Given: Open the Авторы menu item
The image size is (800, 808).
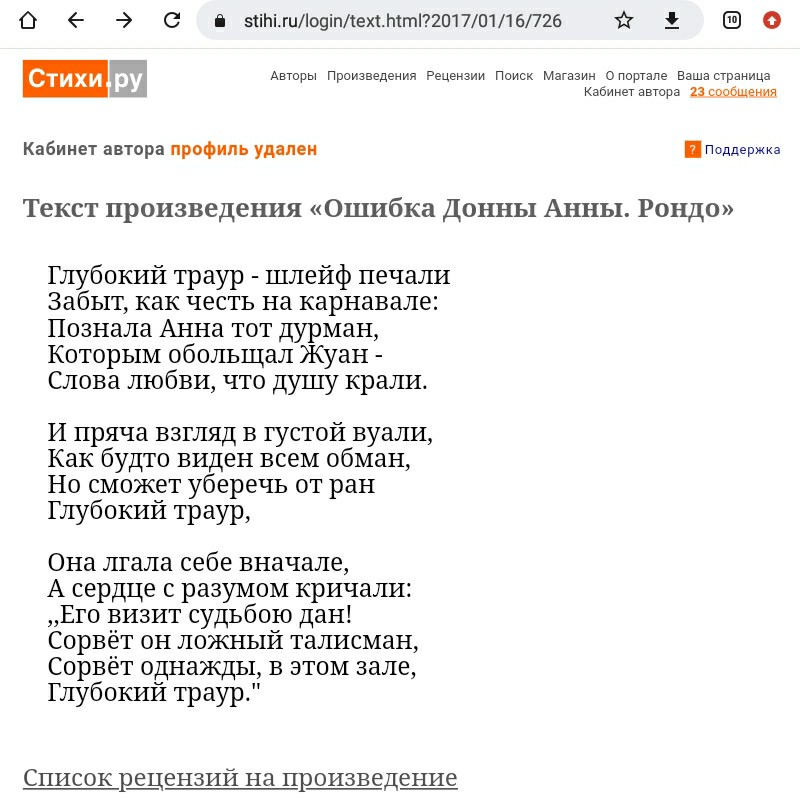Looking at the screenshot, I should click(x=294, y=75).
